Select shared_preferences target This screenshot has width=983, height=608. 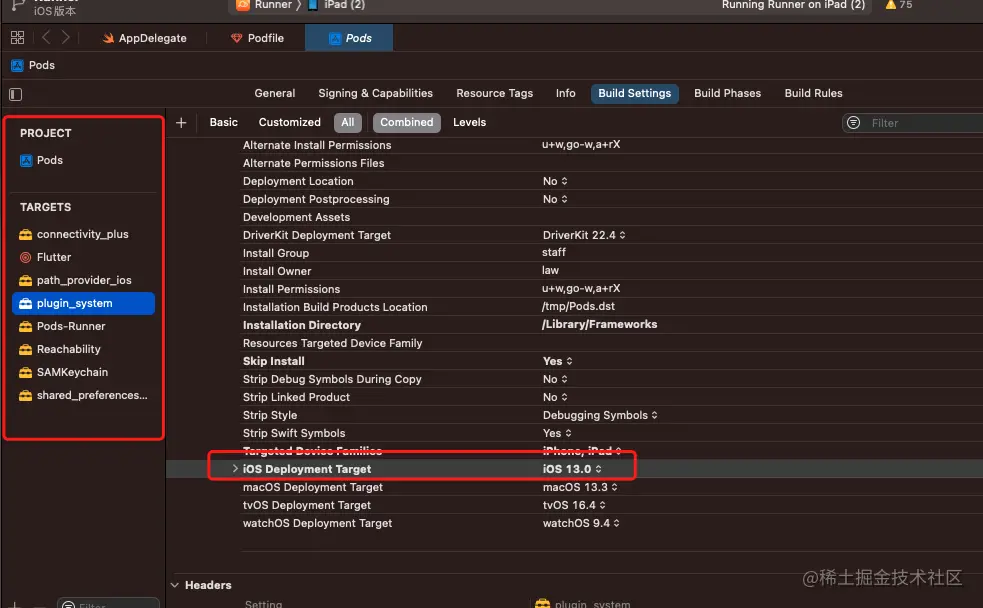point(83,396)
